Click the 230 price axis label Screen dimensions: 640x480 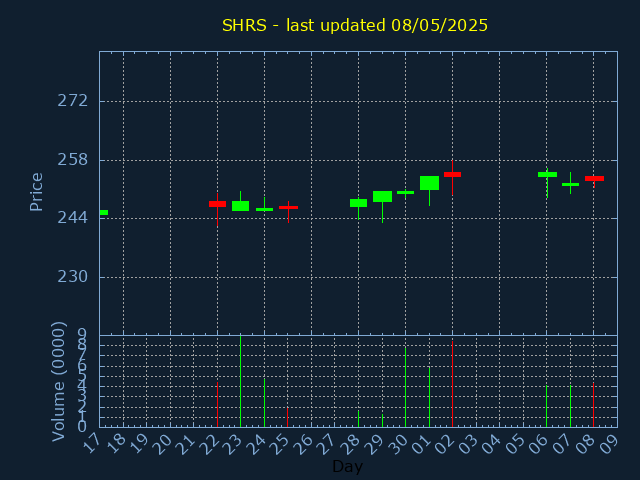point(73,277)
